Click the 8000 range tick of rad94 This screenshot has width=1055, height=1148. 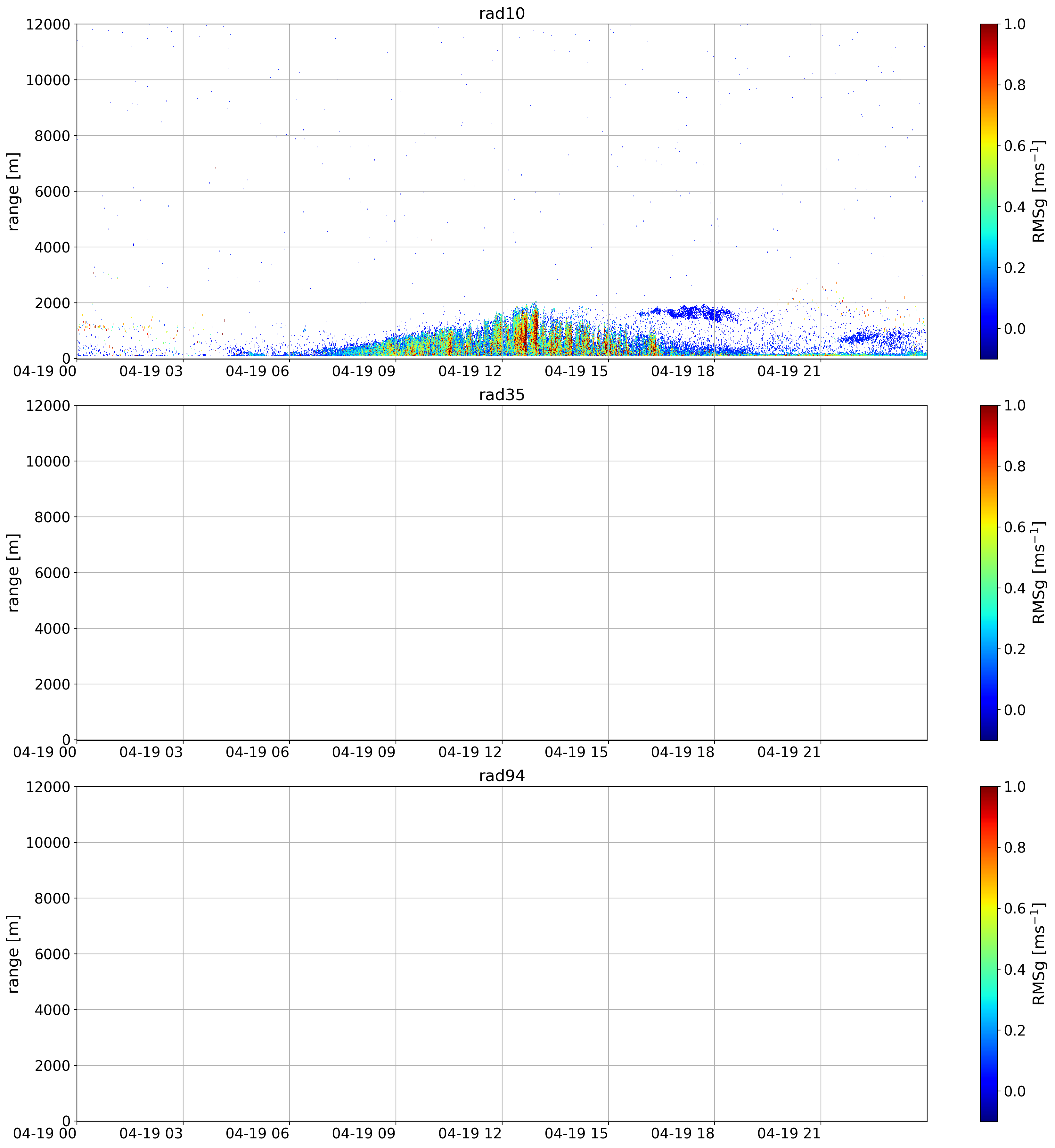pyautogui.click(x=52, y=898)
